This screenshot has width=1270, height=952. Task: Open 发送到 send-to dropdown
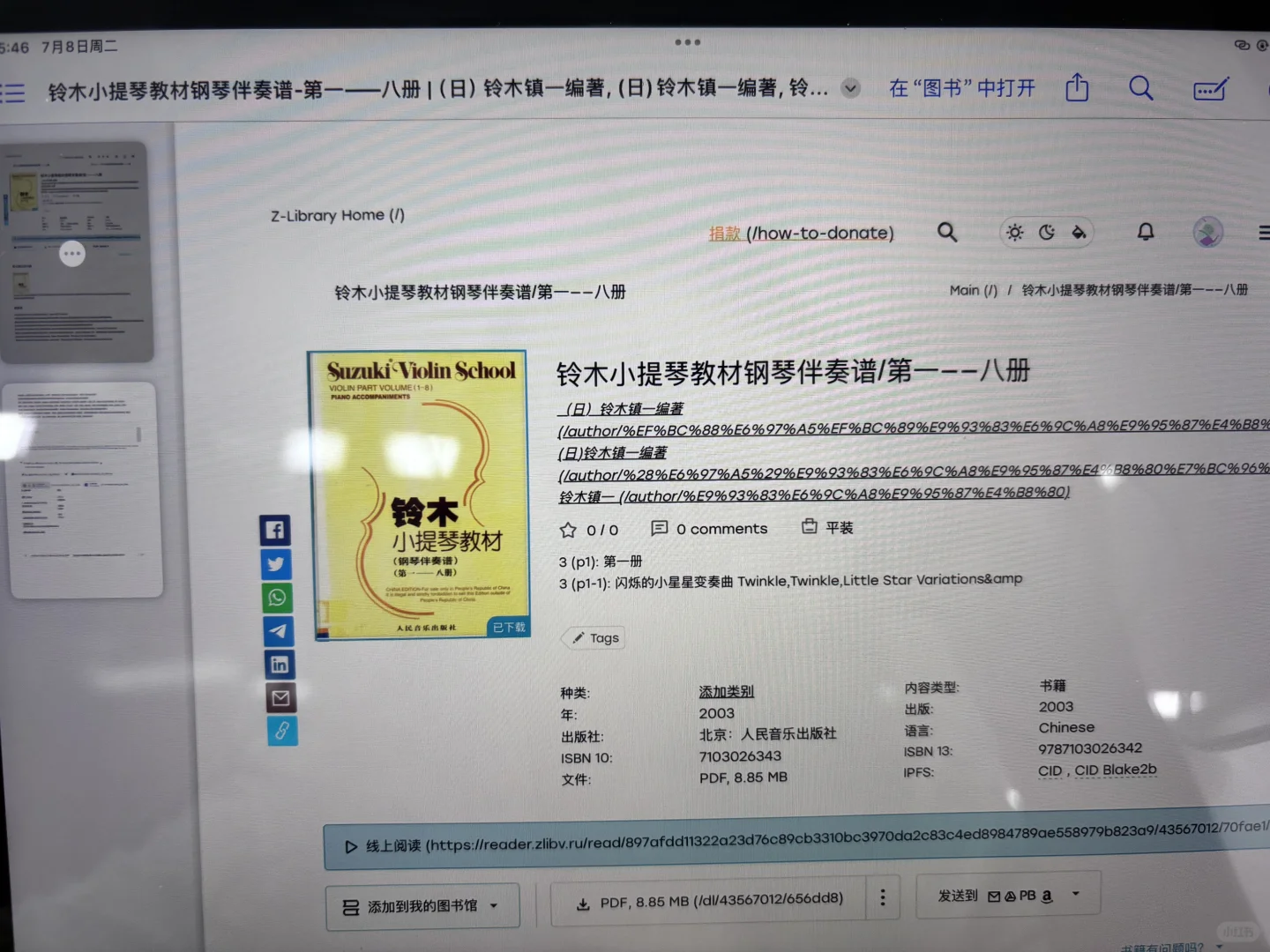(x=1008, y=896)
